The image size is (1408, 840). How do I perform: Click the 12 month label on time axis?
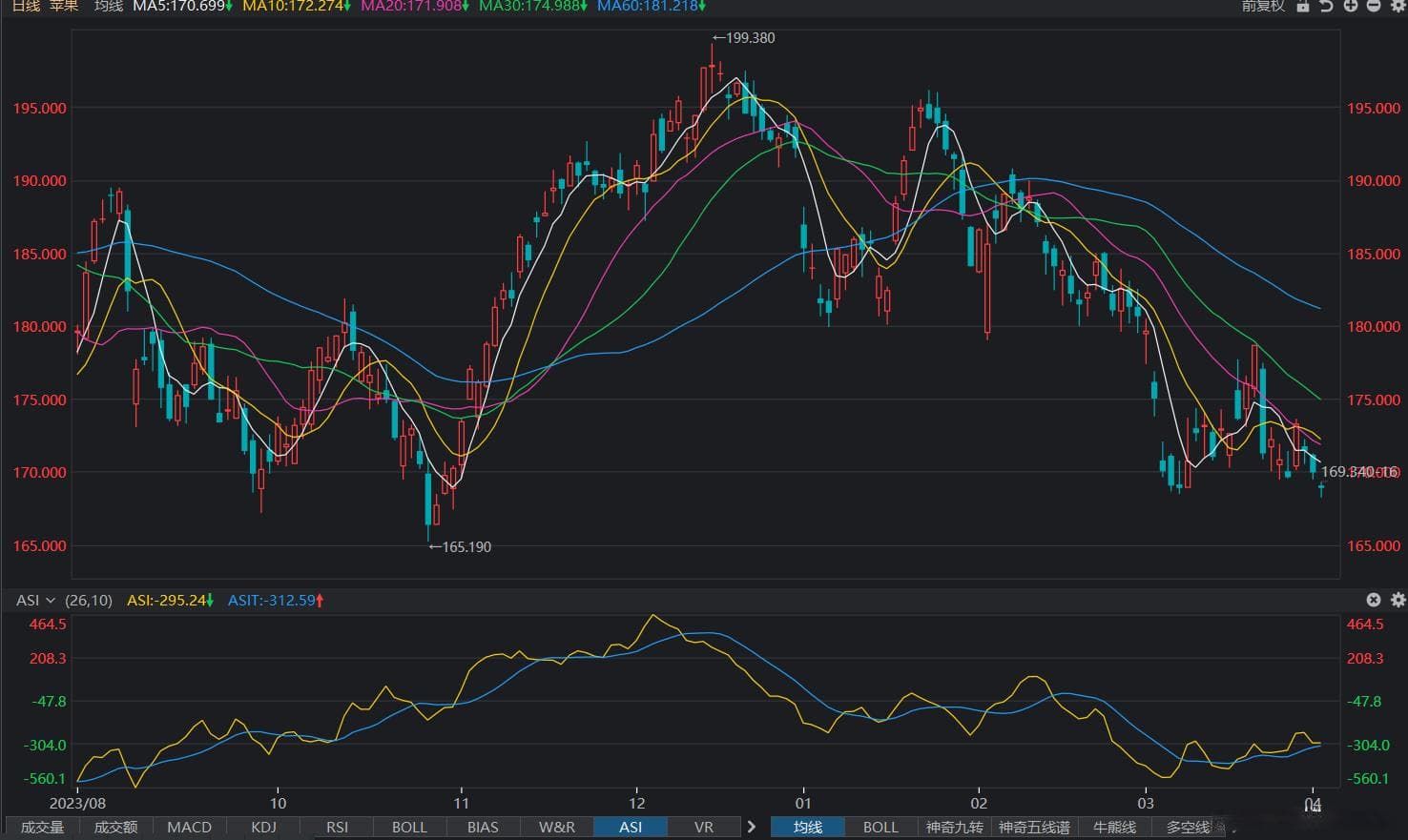[x=637, y=803]
